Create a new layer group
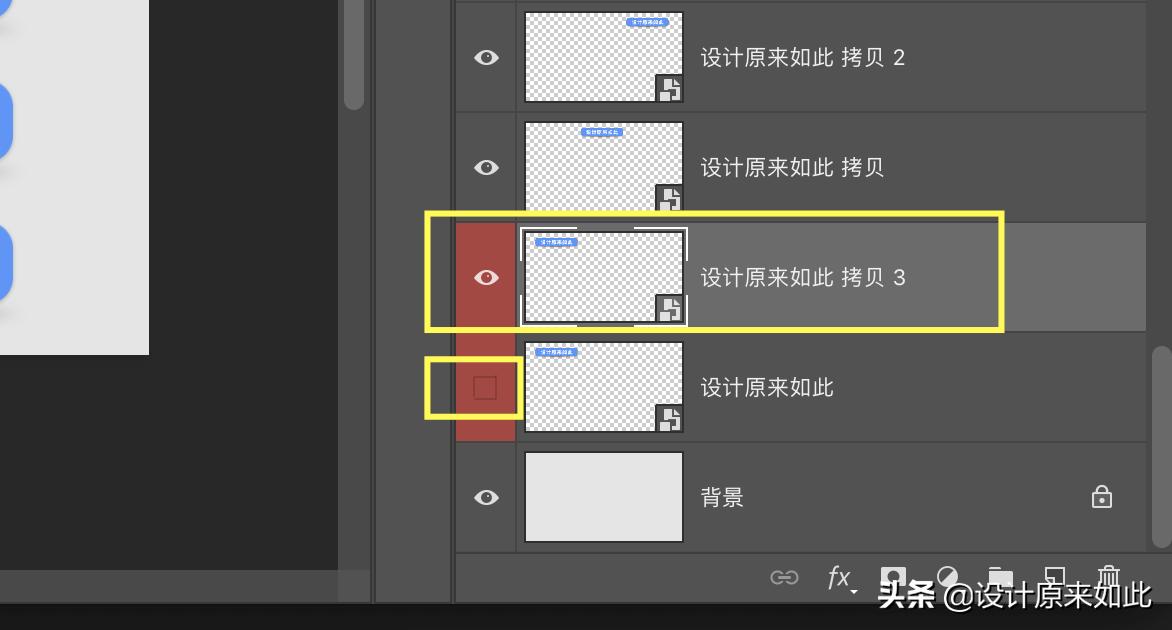1172x630 pixels. click(1001, 576)
